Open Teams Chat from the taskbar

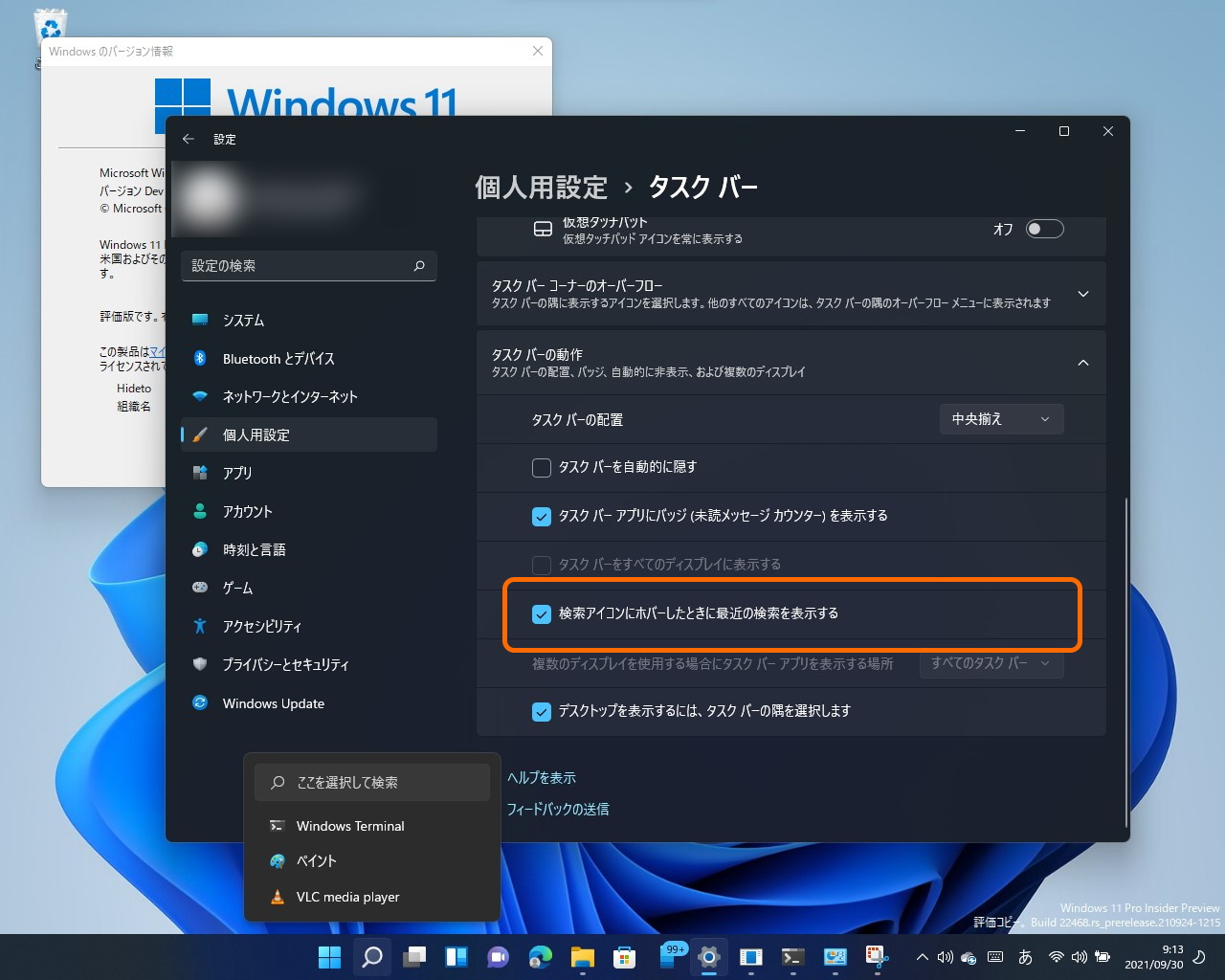point(498,956)
